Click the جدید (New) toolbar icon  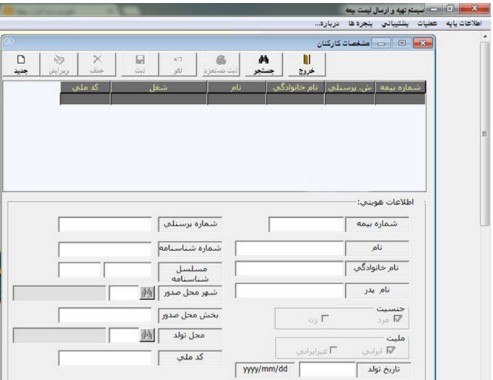21,64
